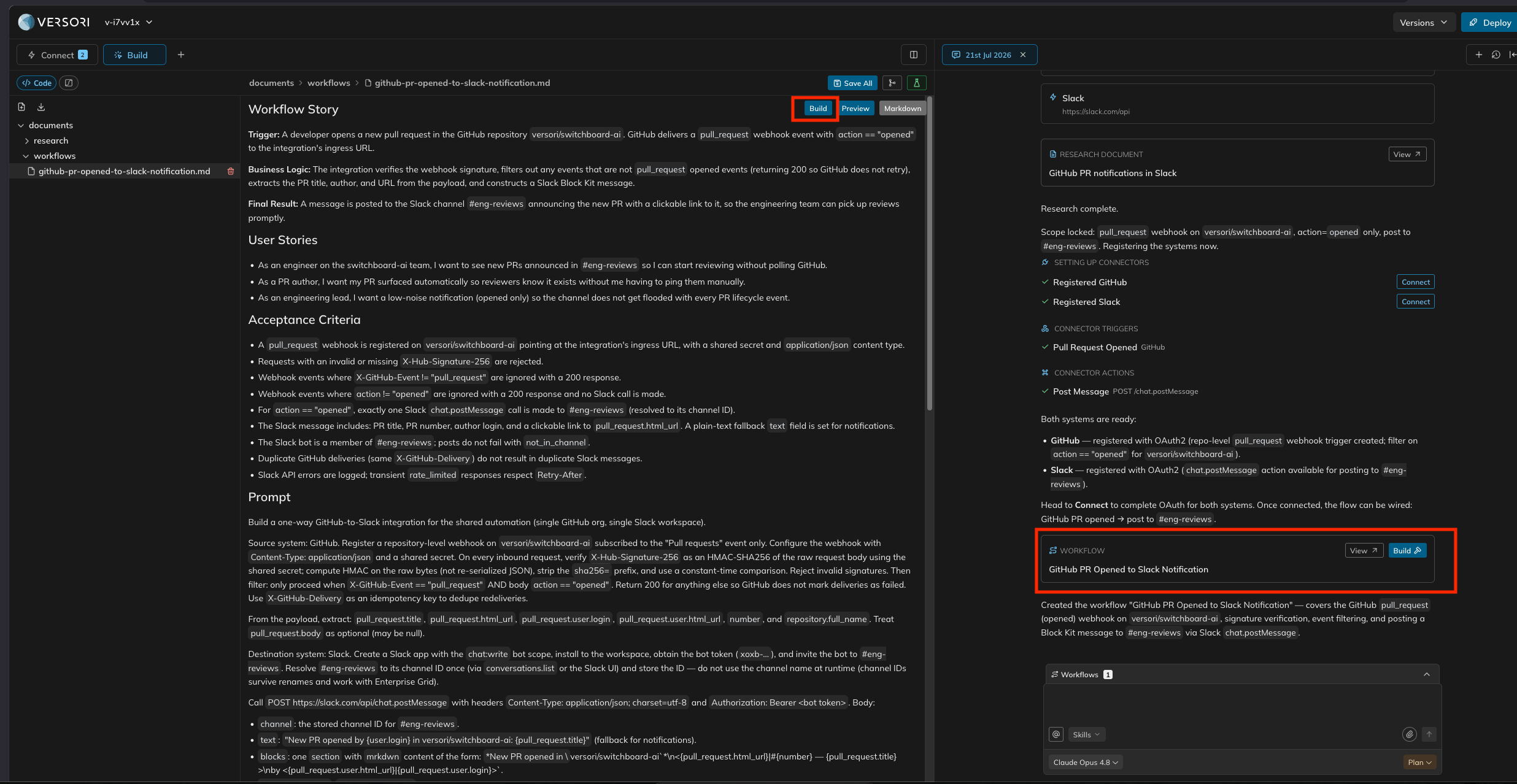Click the User Stories heading

282,240
